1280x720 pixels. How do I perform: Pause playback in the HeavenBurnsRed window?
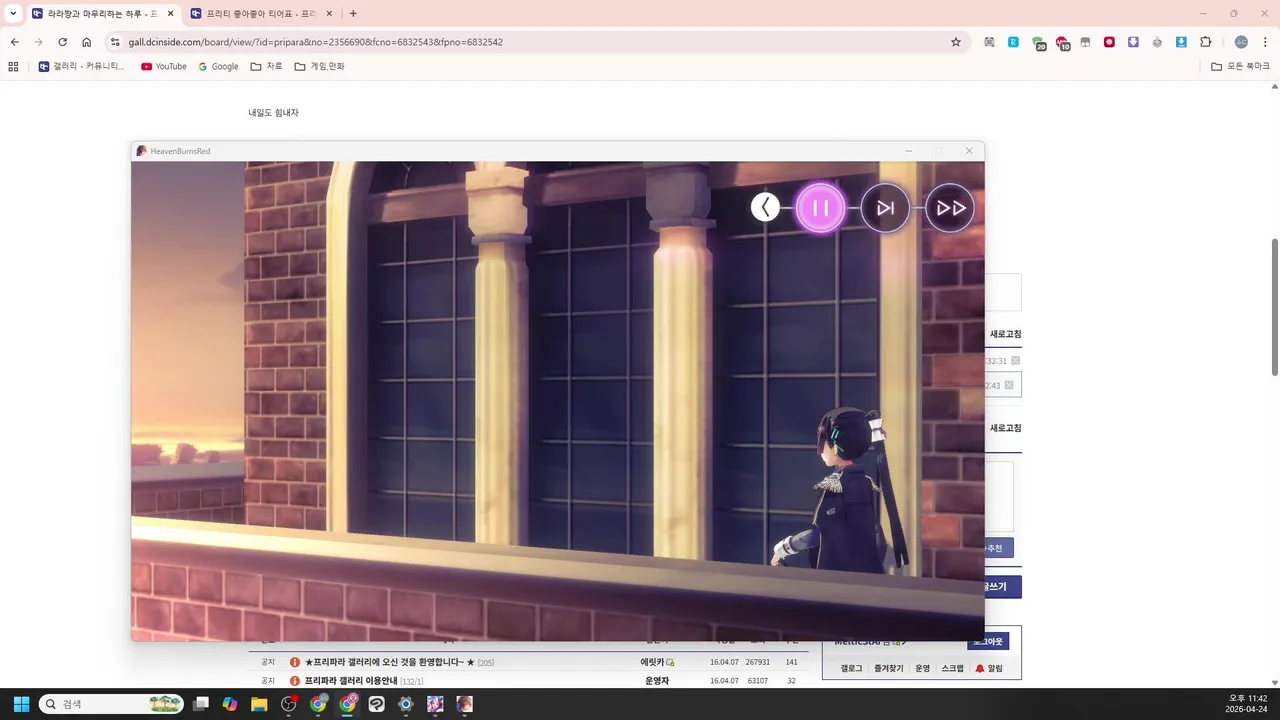820,208
